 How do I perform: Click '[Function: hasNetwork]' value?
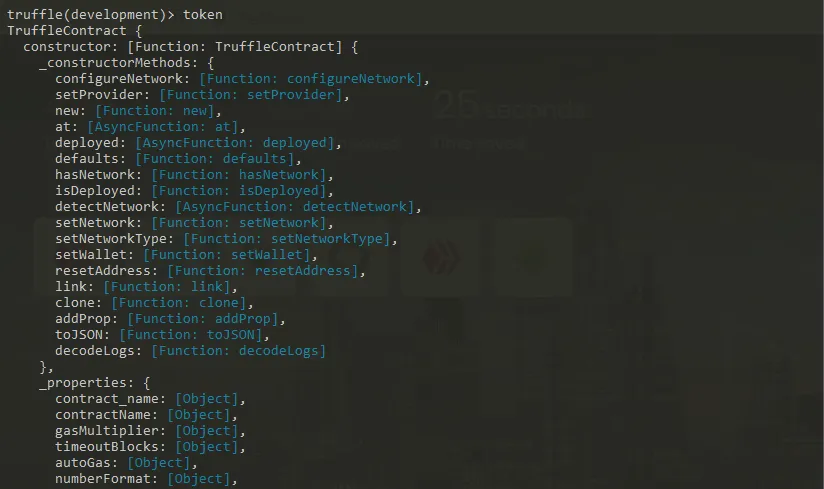coord(239,175)
